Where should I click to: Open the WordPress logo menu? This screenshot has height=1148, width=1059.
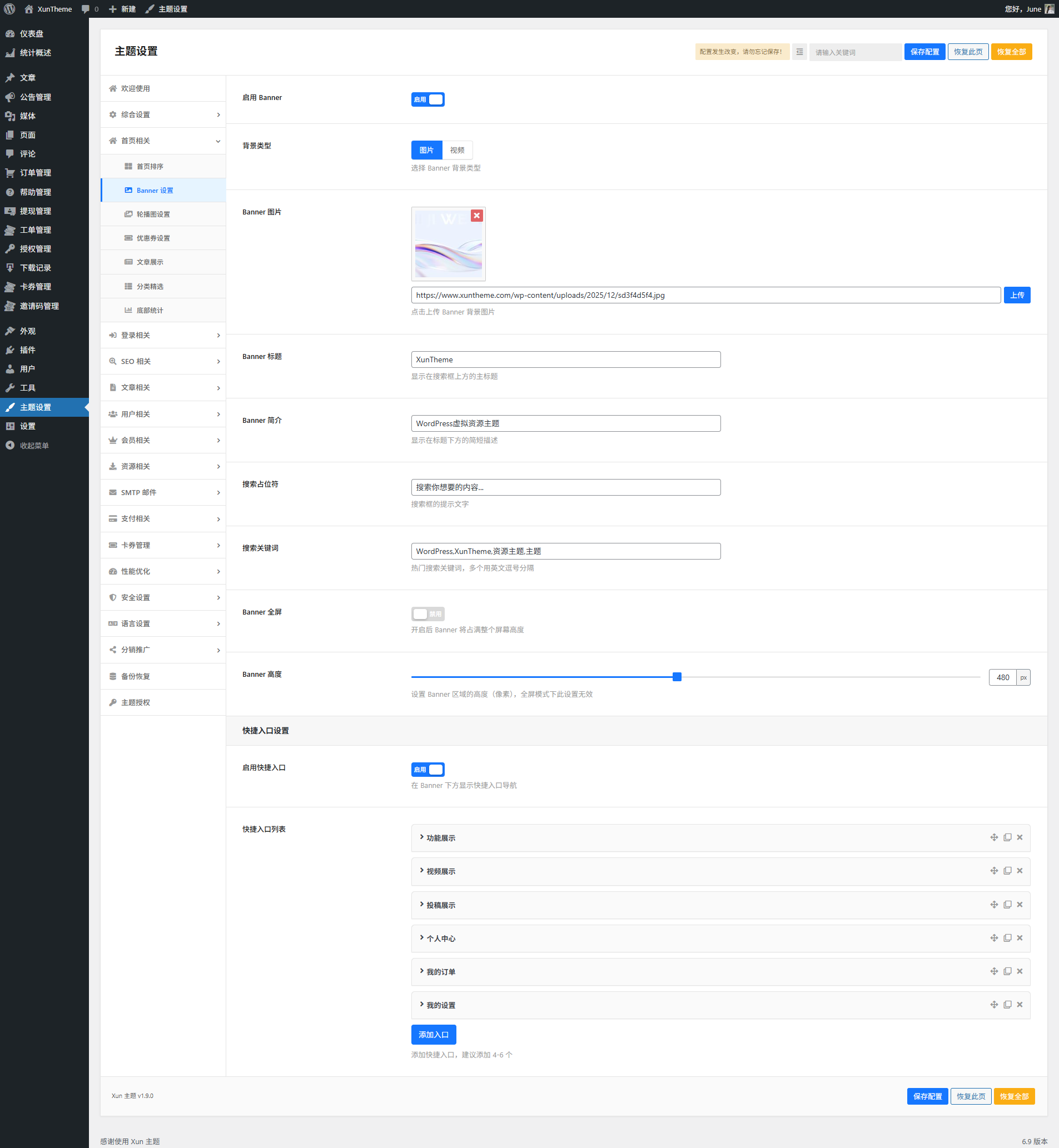pos(10,9)
